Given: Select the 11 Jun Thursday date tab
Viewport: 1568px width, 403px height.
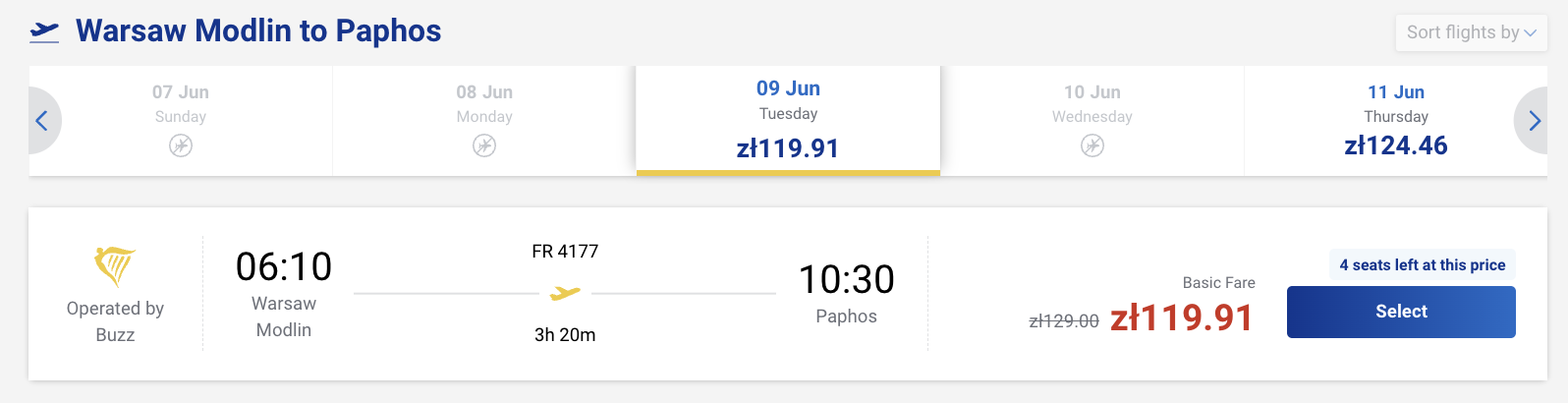Looking at the screenshot, I should point(1395,120).
